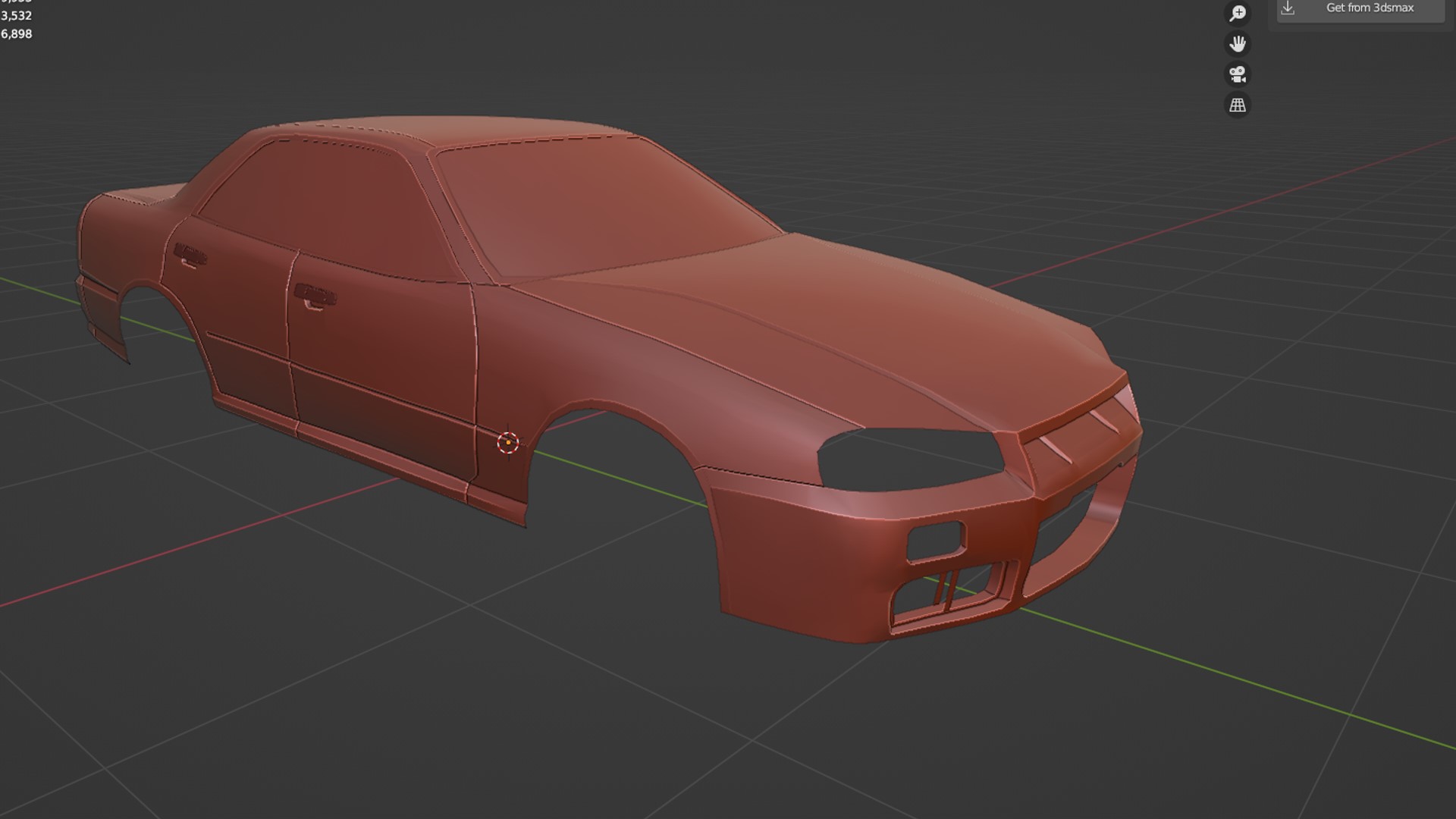This screenshot has height=819, width=1456.
Task: Toggle the camera view icon
Action: pos(1238,74)
